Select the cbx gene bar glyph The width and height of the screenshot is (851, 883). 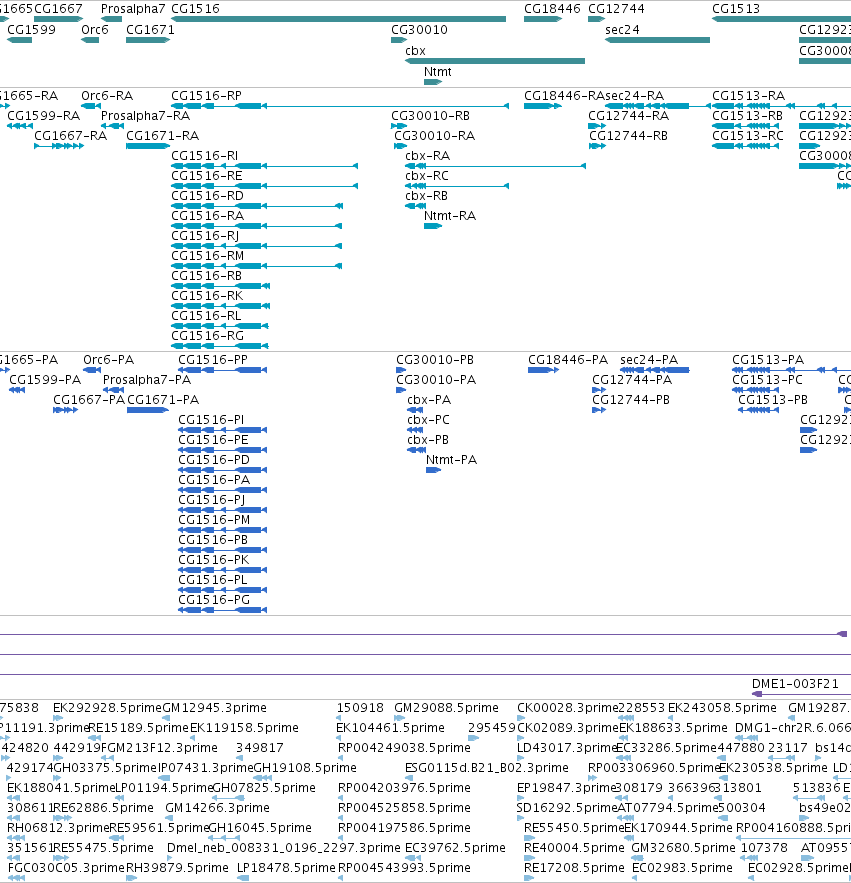(x=495, y=61)
